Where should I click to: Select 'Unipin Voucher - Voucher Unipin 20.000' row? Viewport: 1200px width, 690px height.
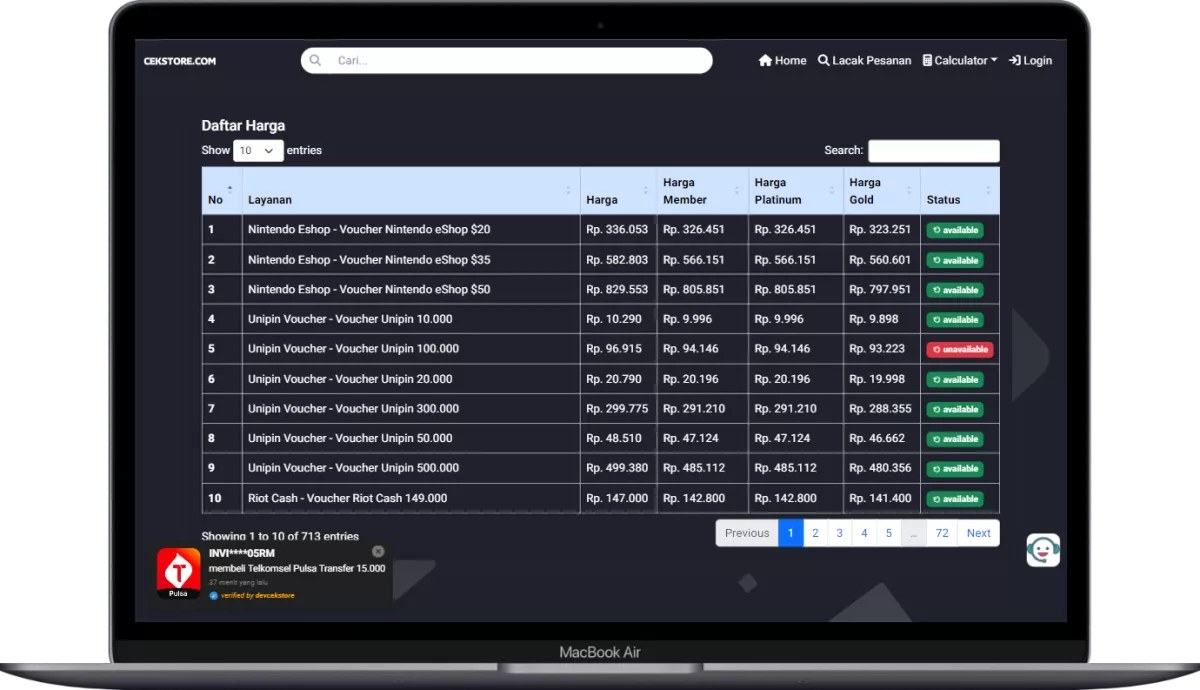(x=600, y=379)
